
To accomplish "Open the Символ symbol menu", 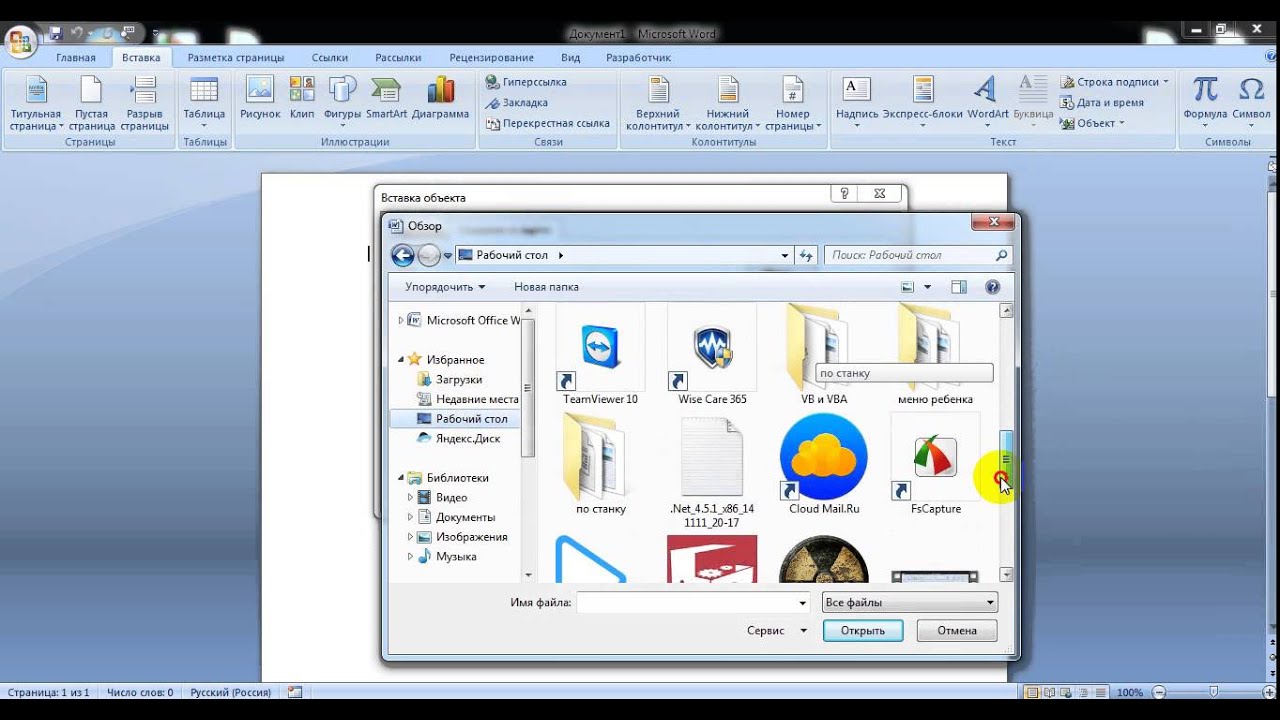I will click(1251, 104).
